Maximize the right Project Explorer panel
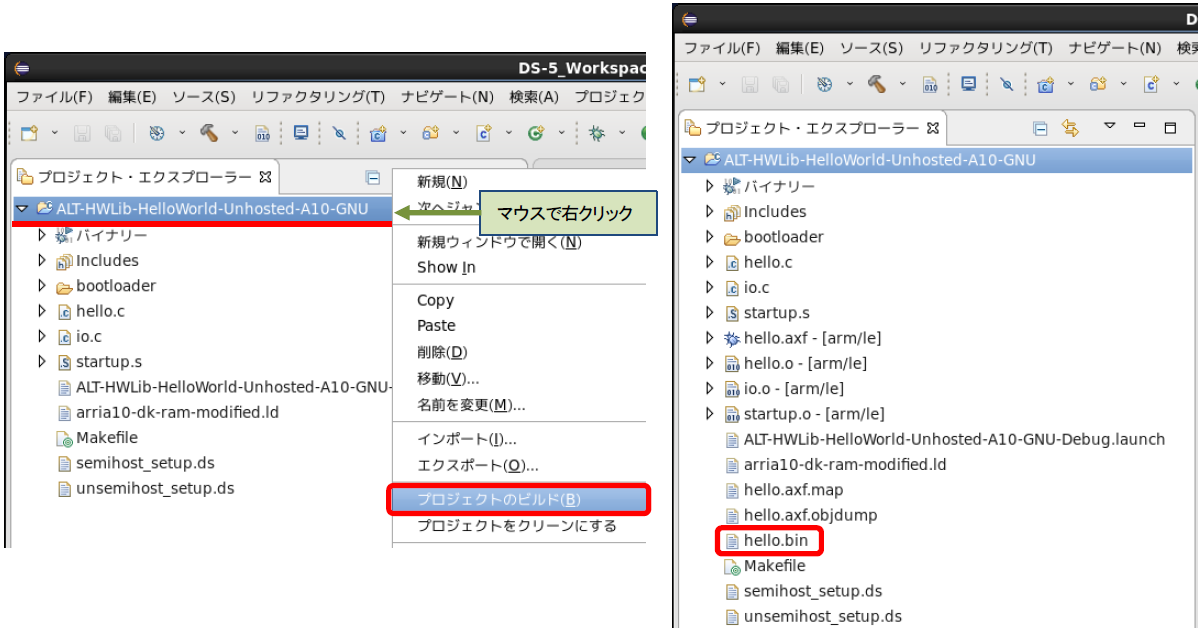This screenshot has width=1202, height=628. (x=1170, y=128)
